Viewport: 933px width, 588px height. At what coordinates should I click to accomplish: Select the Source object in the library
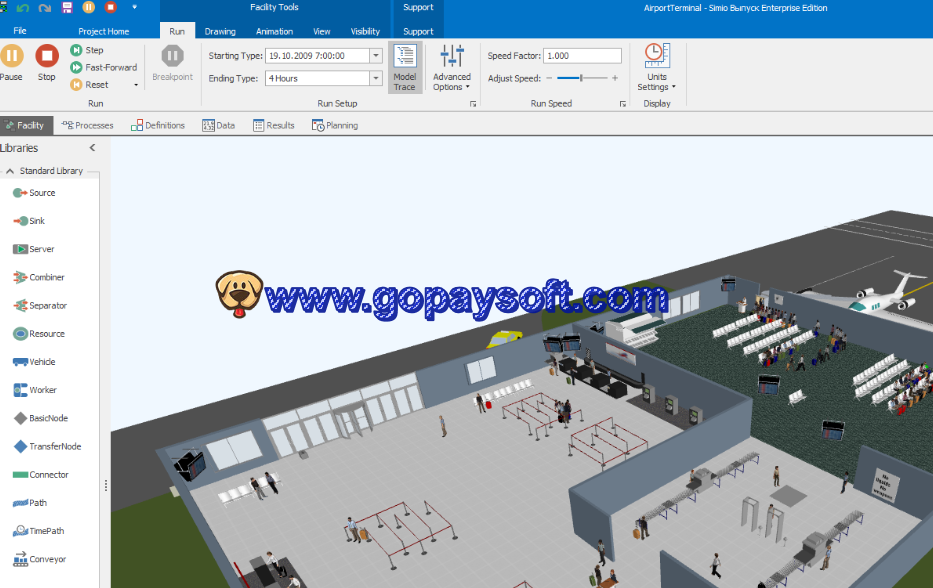tap(34, 193)
